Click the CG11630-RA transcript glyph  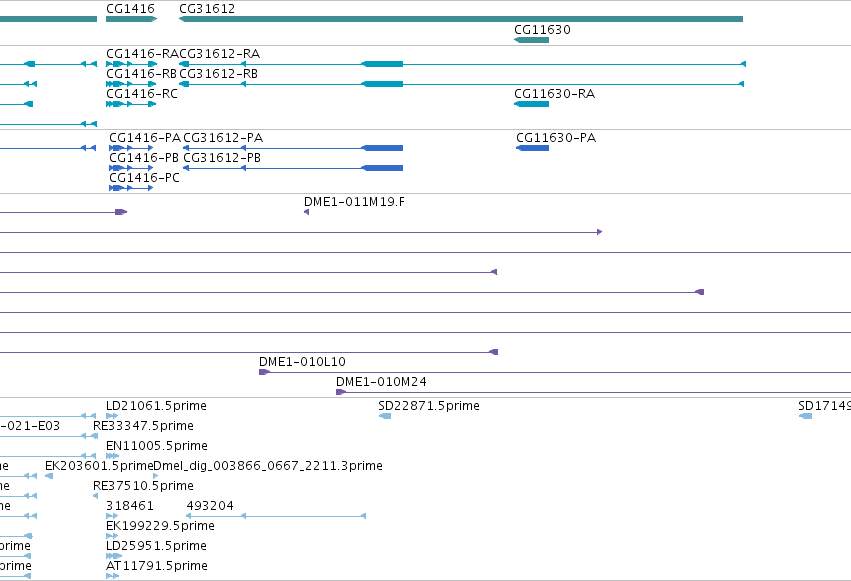click(x=531, y=104)
